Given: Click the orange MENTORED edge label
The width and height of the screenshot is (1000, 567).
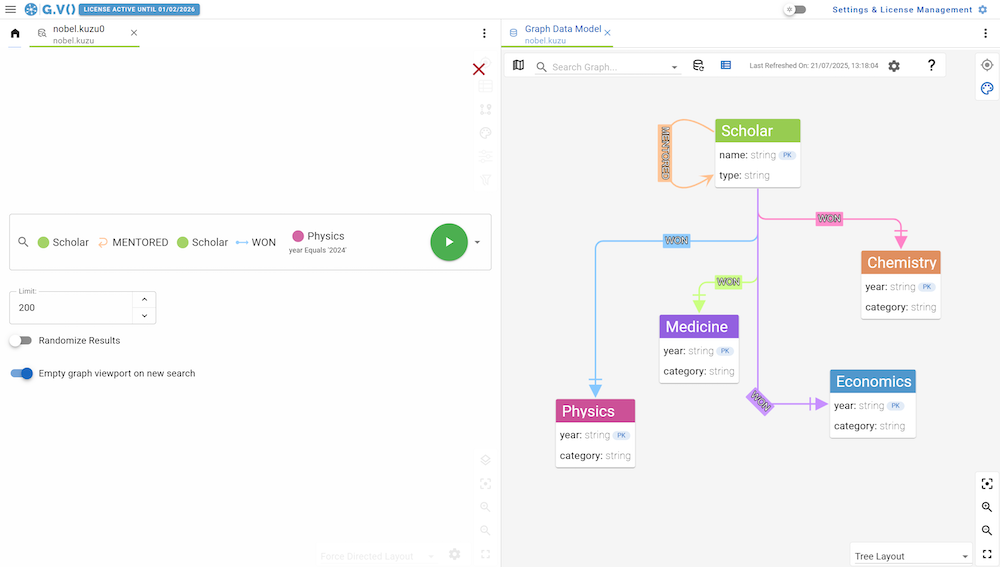Looking at the screenshot, I should point(665,153).
